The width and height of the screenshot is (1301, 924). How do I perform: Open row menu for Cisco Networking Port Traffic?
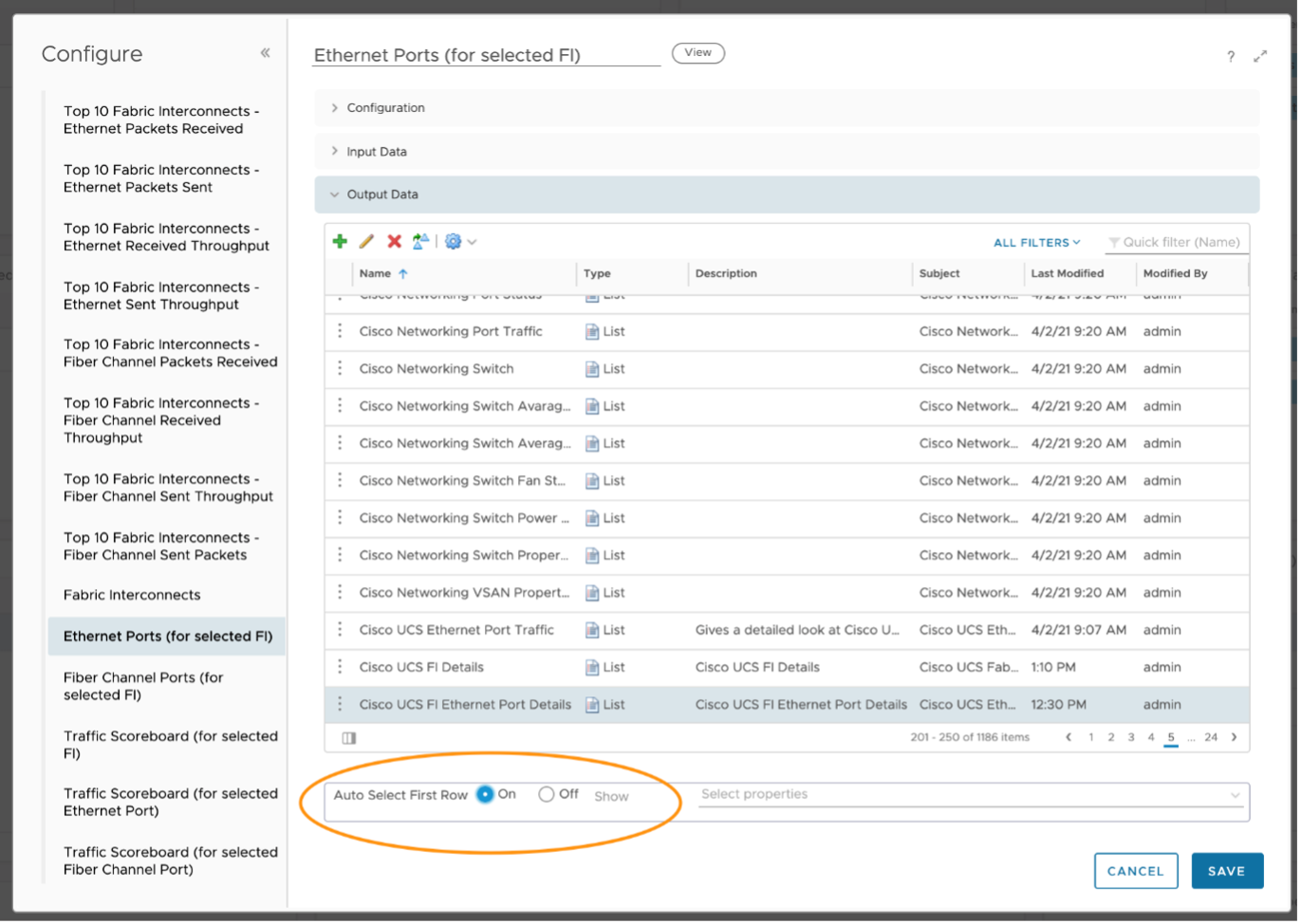pos(340,331)
